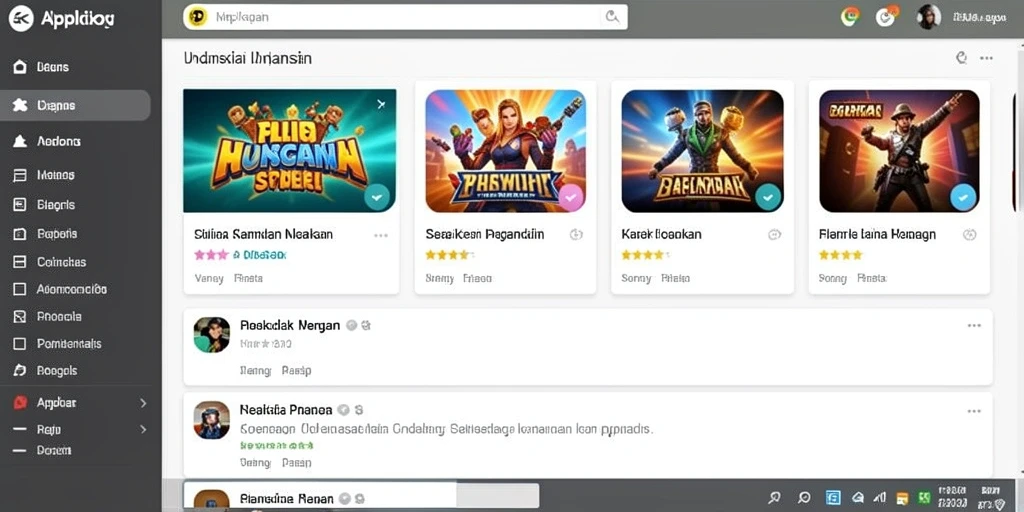The height and width of the screenshot is (512, 1024).
Task: Open the fourth game thumbnail with cowboy
Action: [899, 151]
